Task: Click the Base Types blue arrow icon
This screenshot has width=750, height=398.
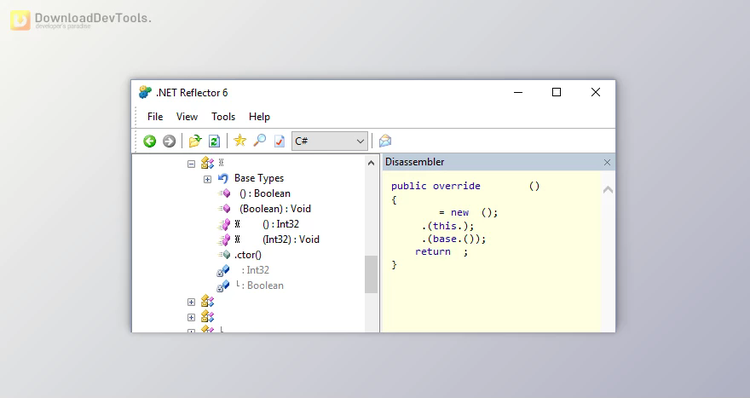Action: [223, 178]
